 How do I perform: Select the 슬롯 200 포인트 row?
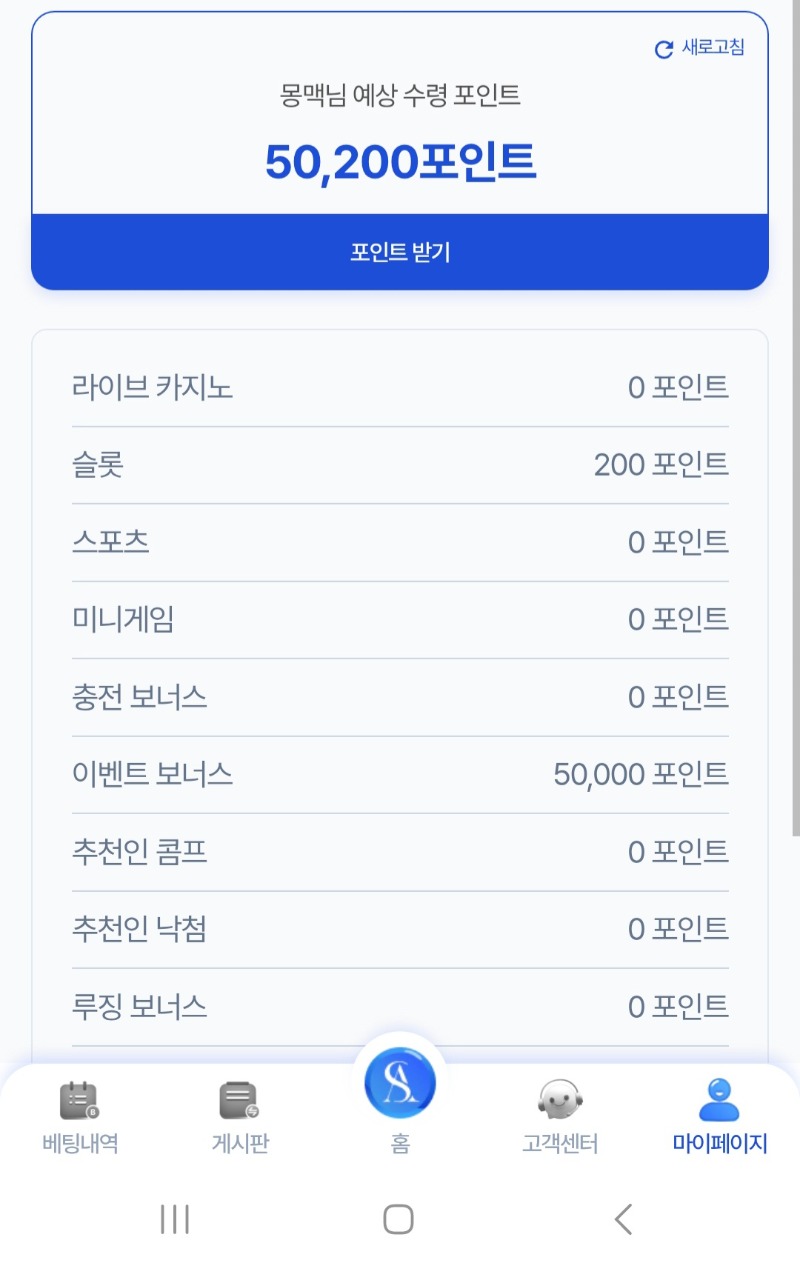click(400, 465)
